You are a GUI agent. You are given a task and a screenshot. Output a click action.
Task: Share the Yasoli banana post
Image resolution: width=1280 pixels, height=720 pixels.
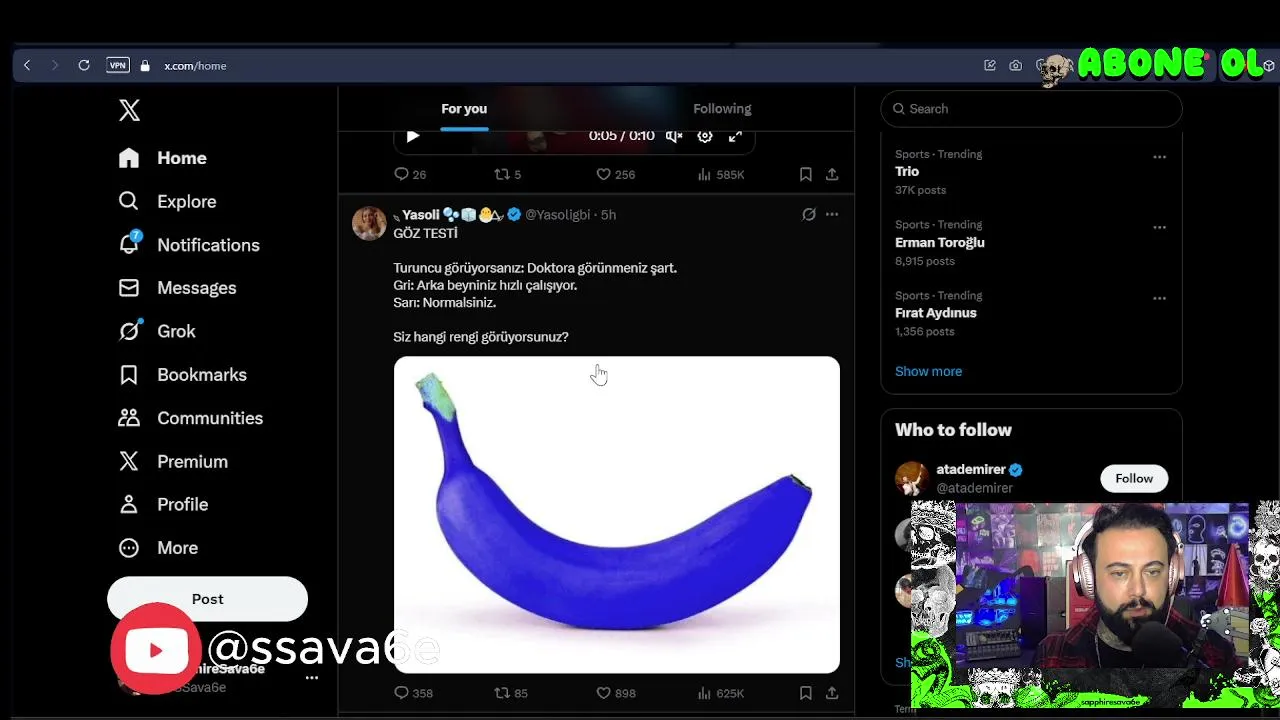832,692
